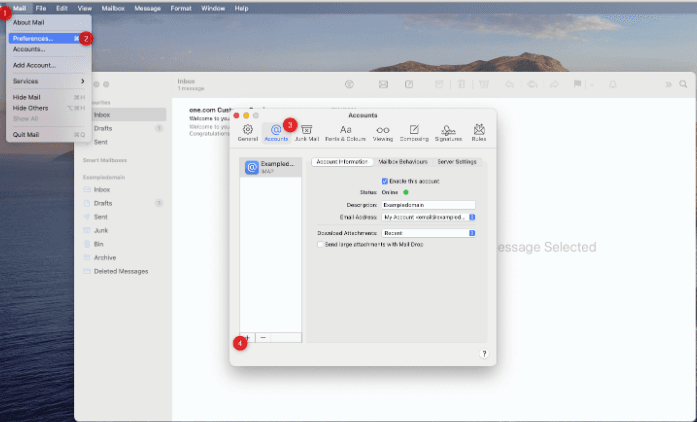Screen dimensions: 697x422
Task: Select the Junk Mail preferences icon
Action: click(x=307, y=132)
